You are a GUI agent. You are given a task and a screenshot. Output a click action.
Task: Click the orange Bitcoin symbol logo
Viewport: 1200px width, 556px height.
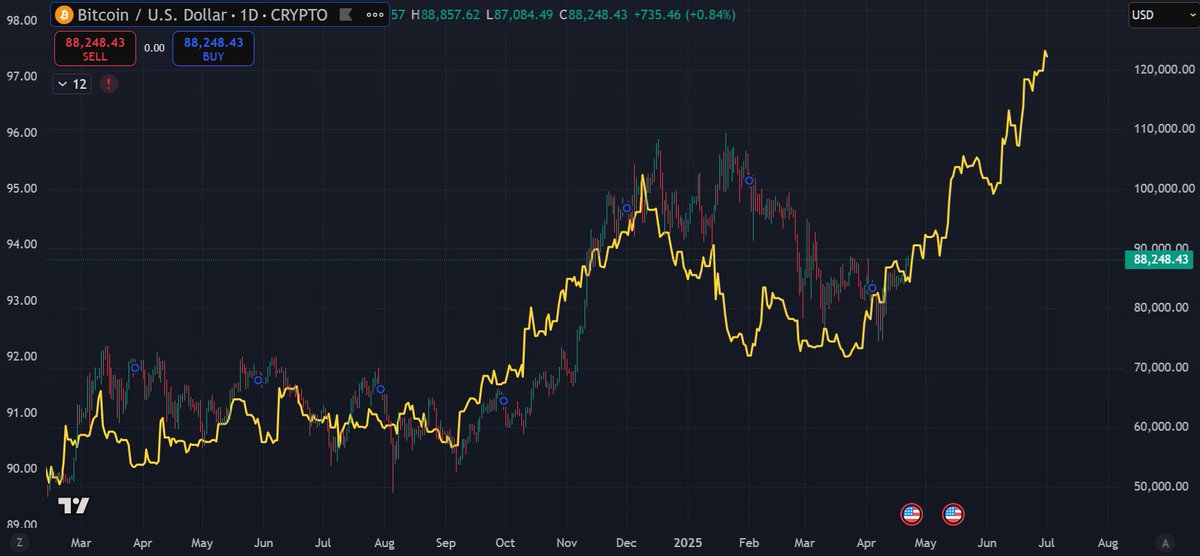click(65, 15)
